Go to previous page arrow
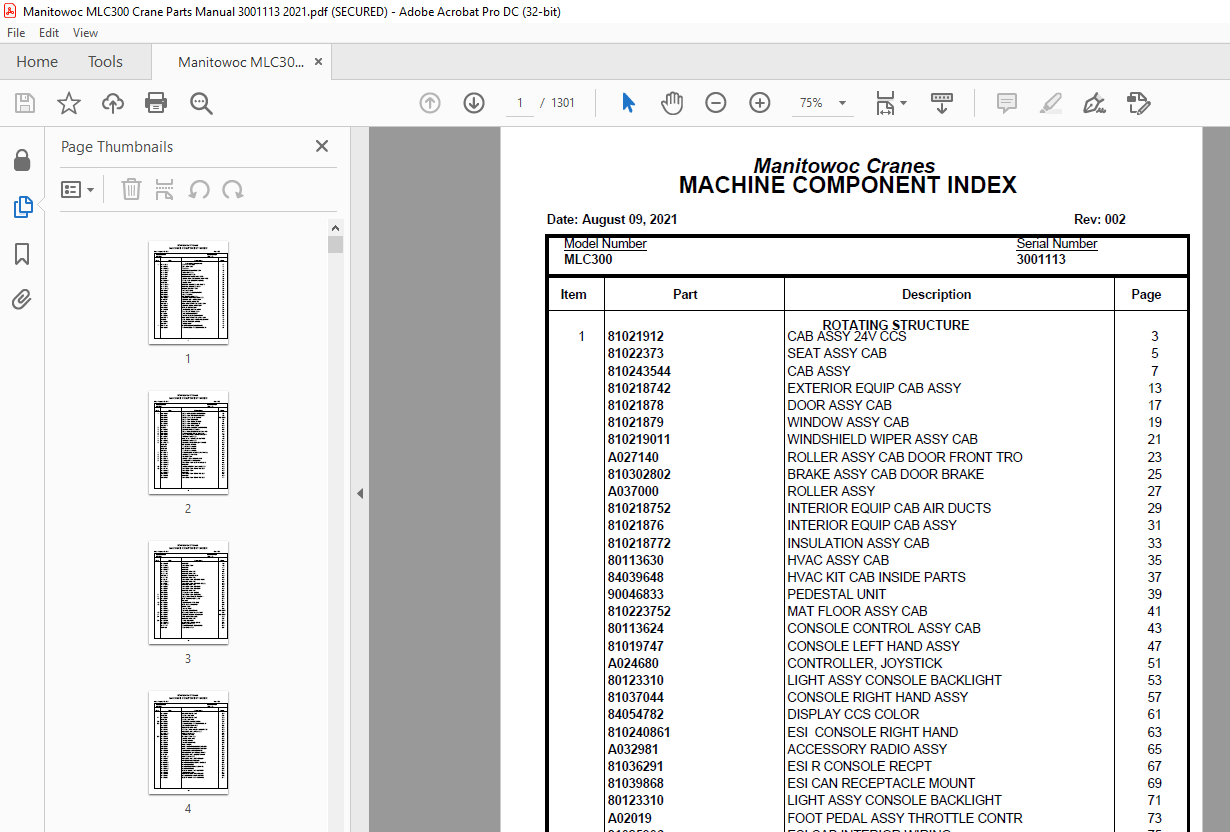Screen dimensions: 1230x832 point(430,103)
